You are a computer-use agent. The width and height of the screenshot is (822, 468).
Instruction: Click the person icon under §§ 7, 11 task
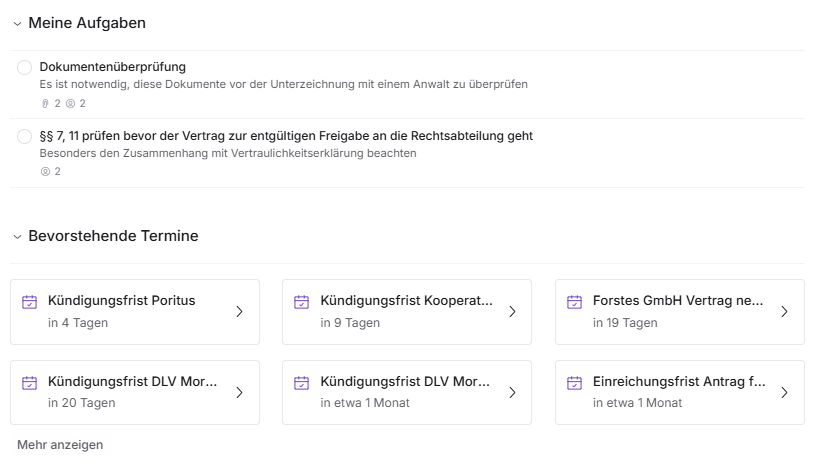(x=45, y=171)
